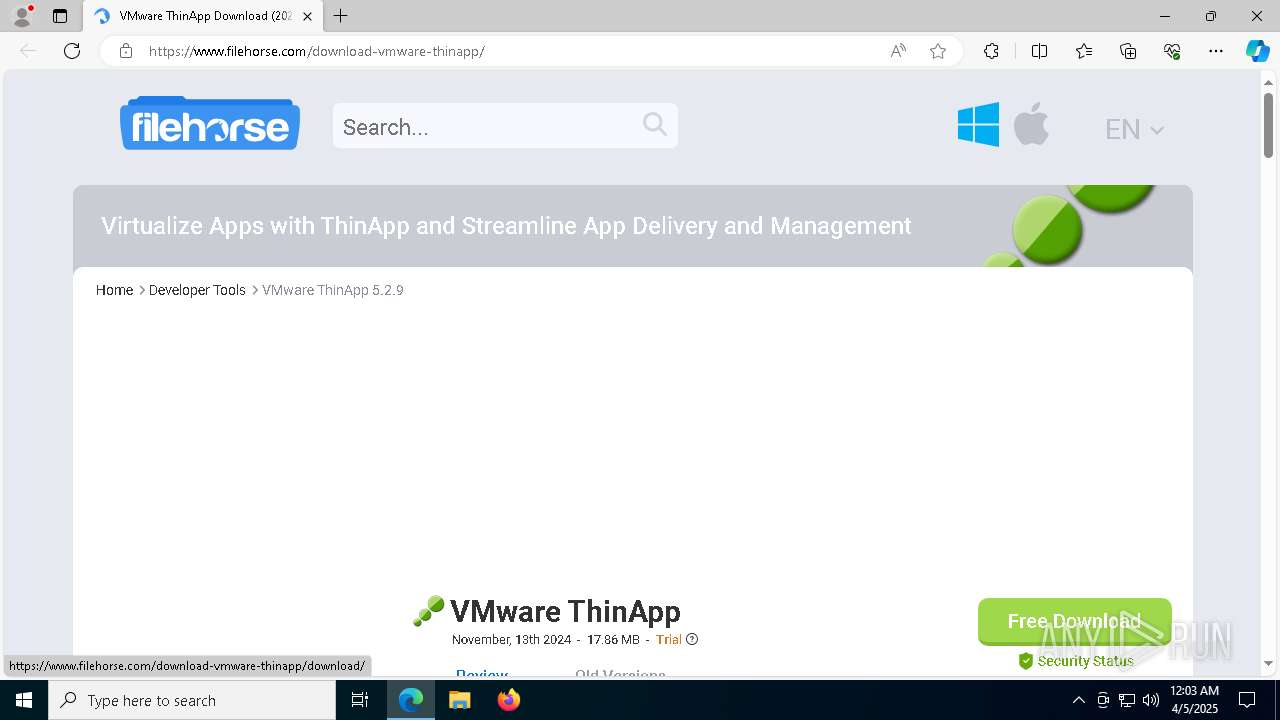
Task: Open the clock and date flyout
Action: tap(1194, 700)
